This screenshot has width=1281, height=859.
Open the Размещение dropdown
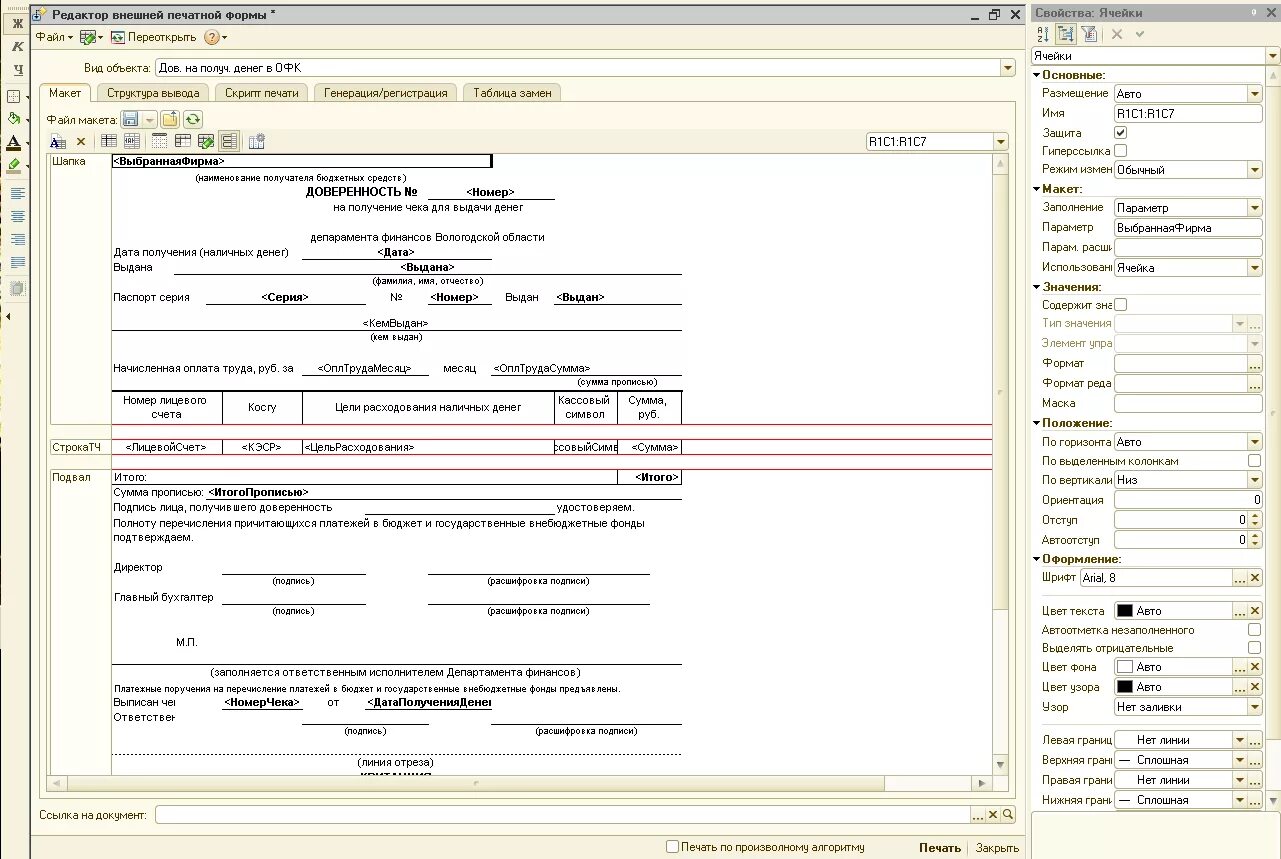pos(1254,93)
